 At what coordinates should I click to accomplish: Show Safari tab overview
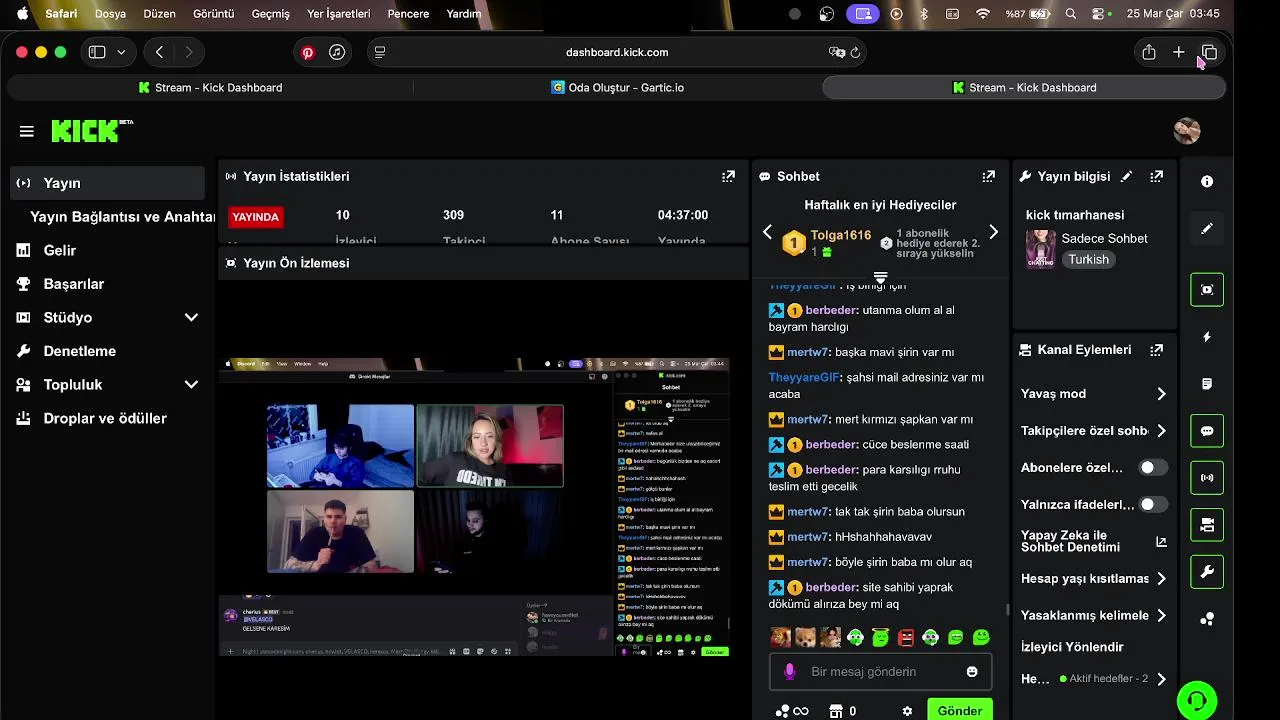pos(1209,52)
